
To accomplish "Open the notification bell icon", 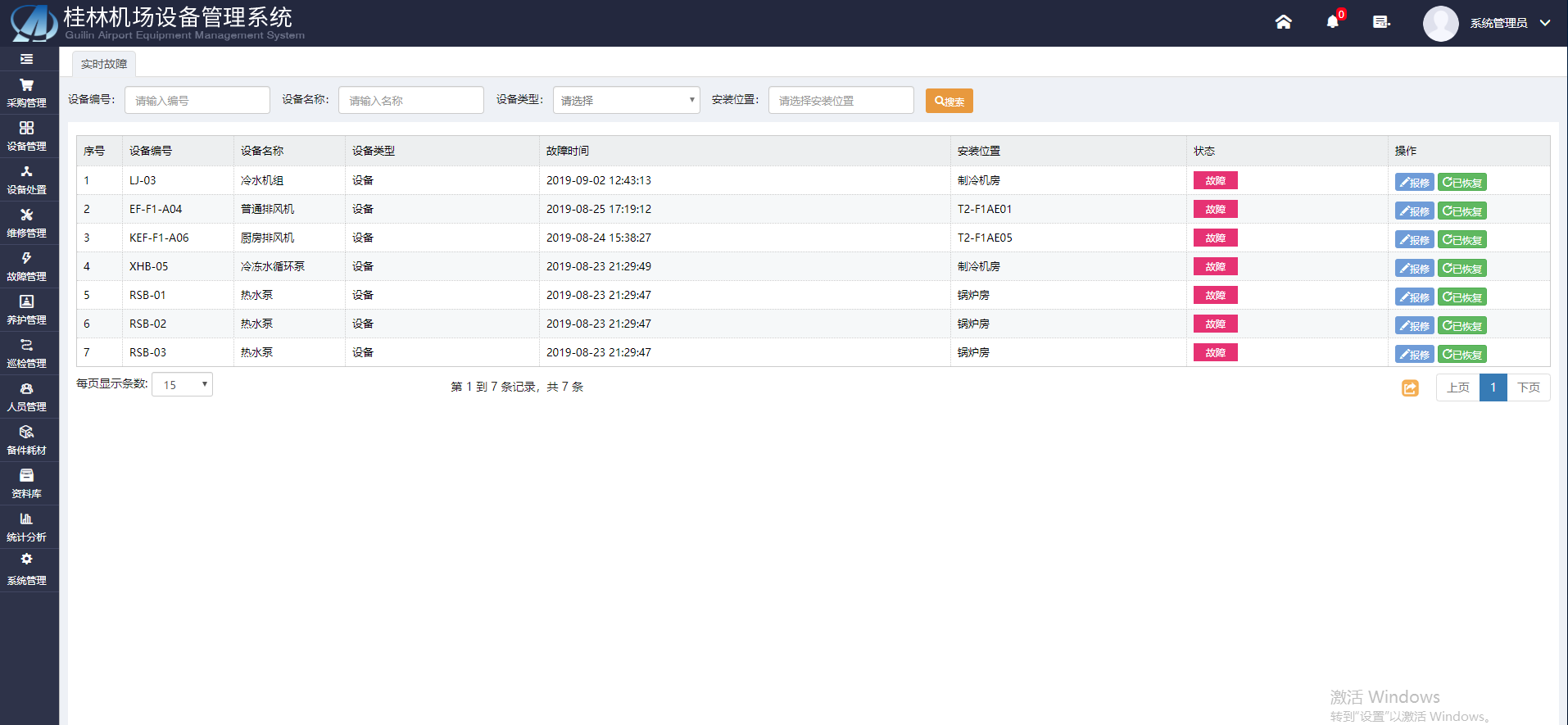I will (1332, 22).
